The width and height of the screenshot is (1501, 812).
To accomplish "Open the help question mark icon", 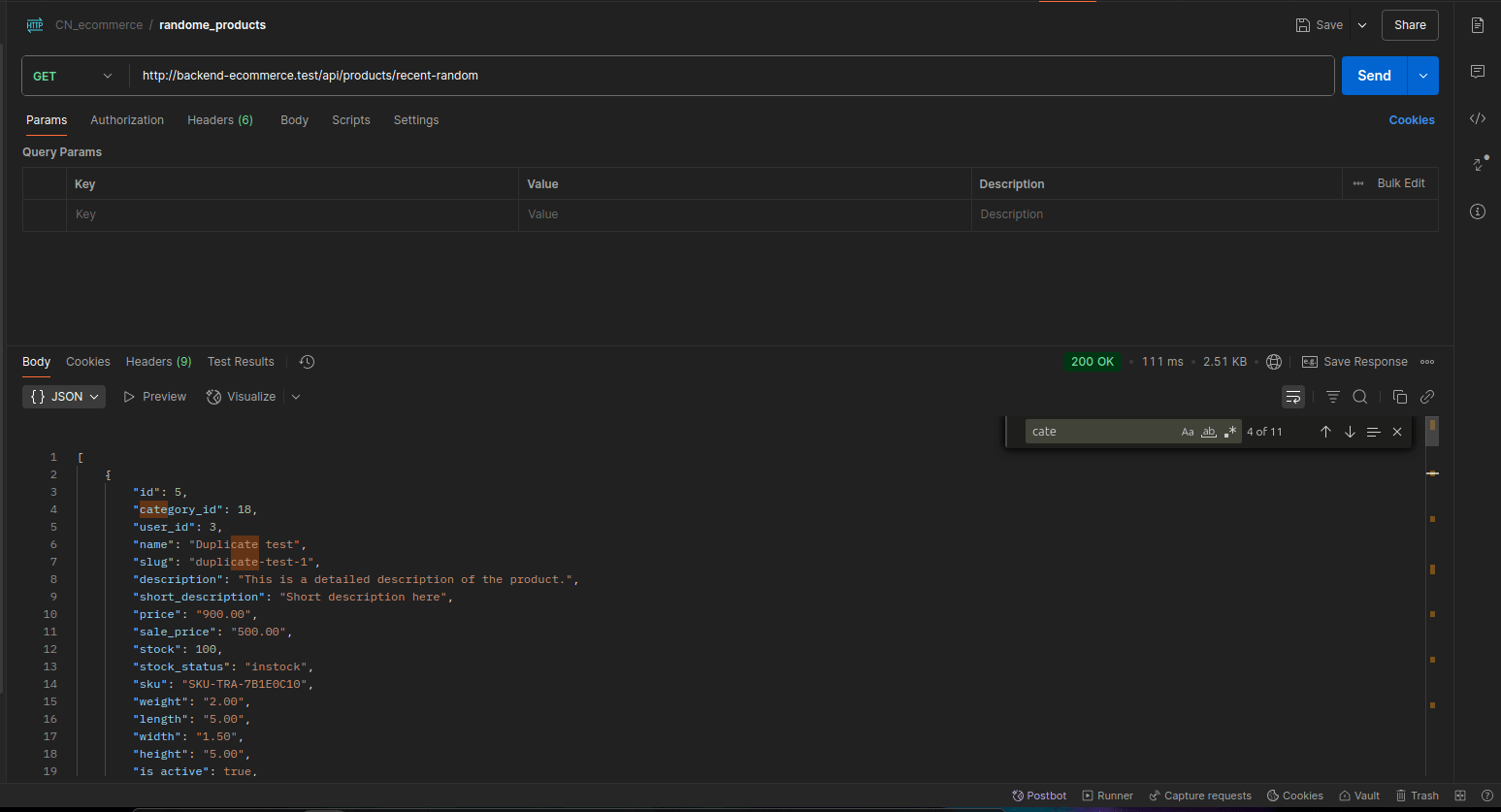I will point(1486,796).
